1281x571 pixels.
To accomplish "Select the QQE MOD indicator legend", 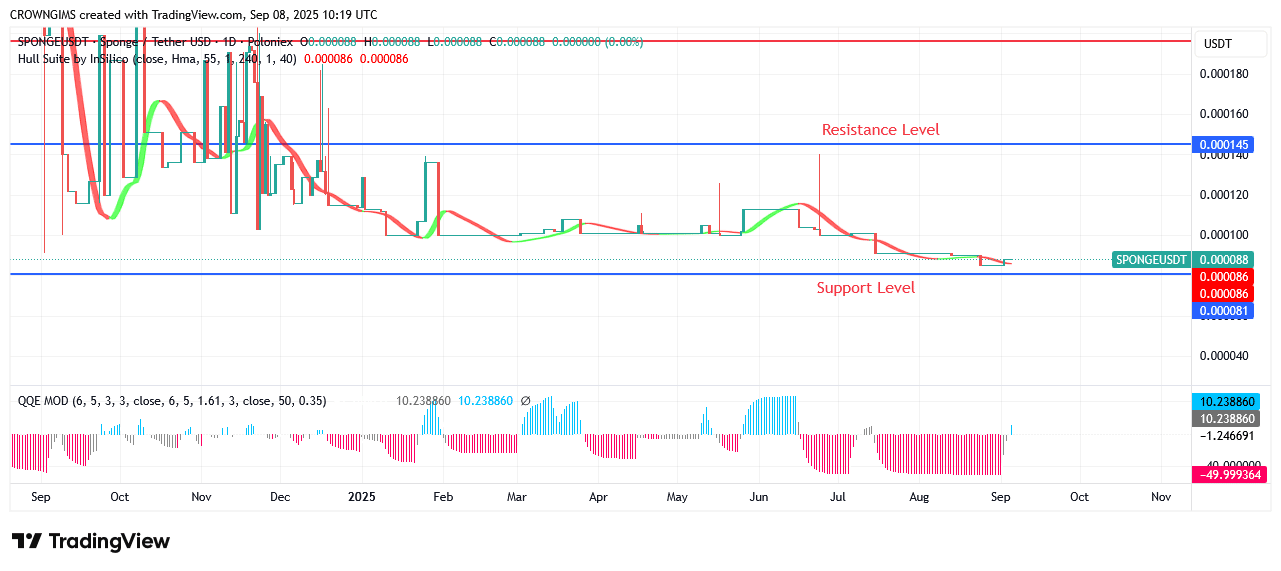I will coord(172,400).
